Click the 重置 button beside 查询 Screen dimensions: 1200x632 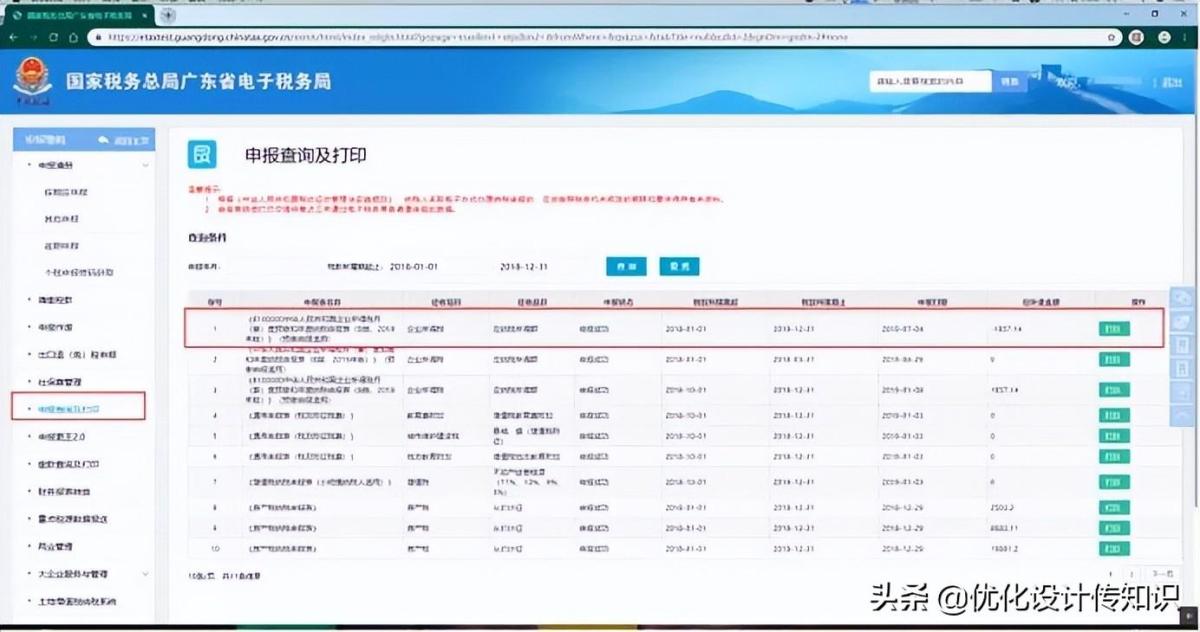679,267
